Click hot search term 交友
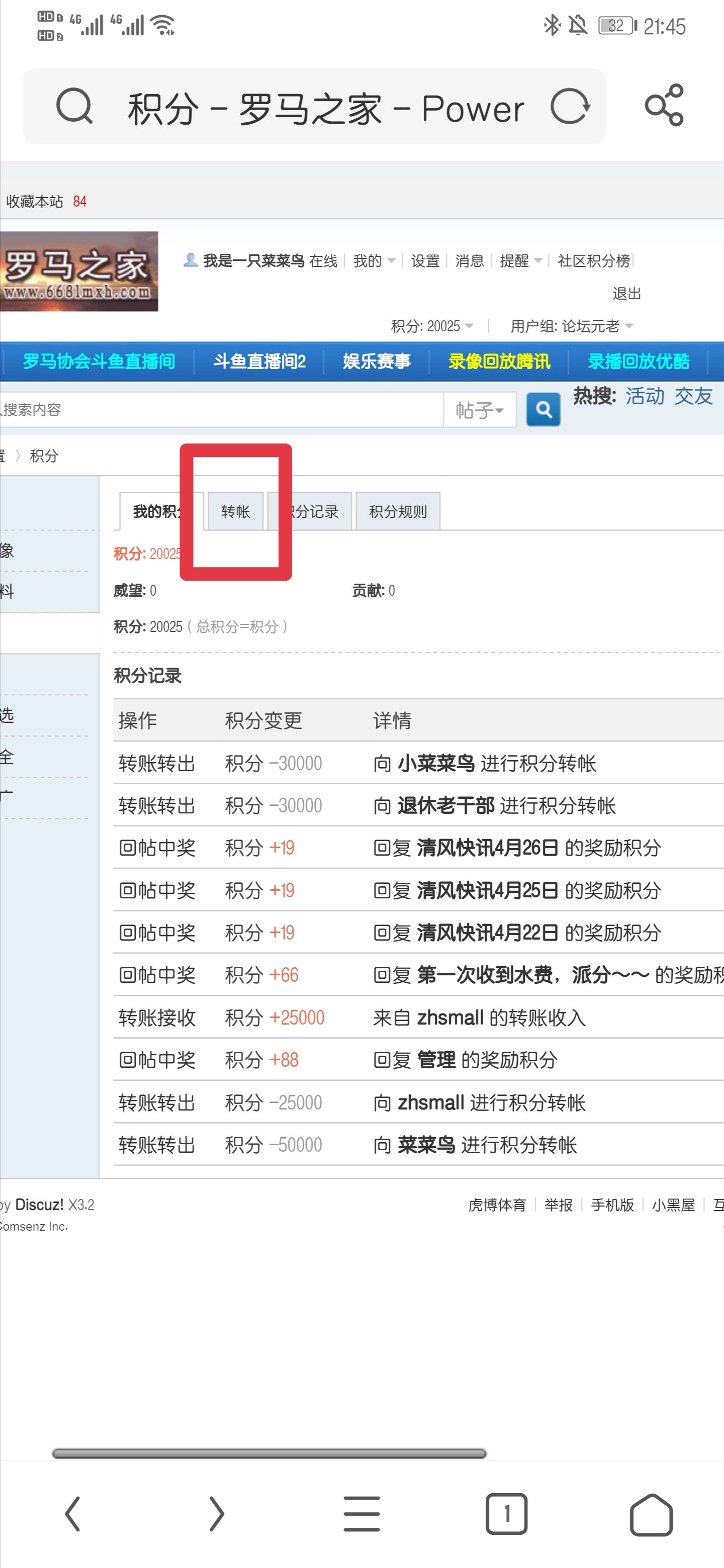The height and width of the screenshot is (1568, 724). click(693, 396)
